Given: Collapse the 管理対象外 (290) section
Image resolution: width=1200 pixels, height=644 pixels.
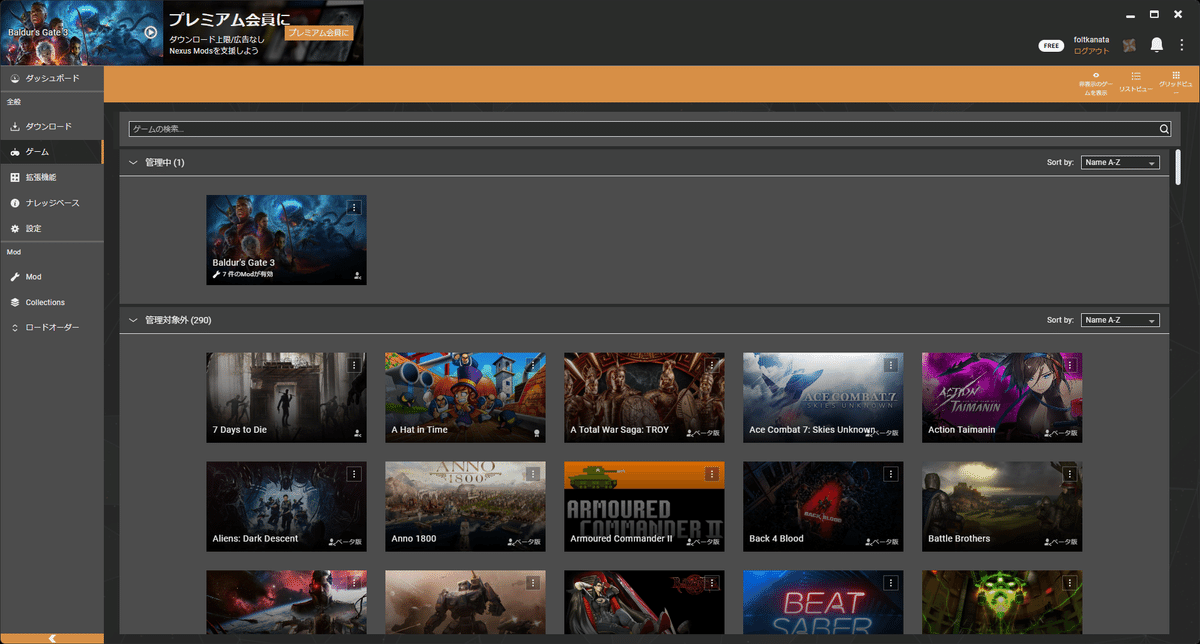Looking at the screenshot, I should point(132,320).
